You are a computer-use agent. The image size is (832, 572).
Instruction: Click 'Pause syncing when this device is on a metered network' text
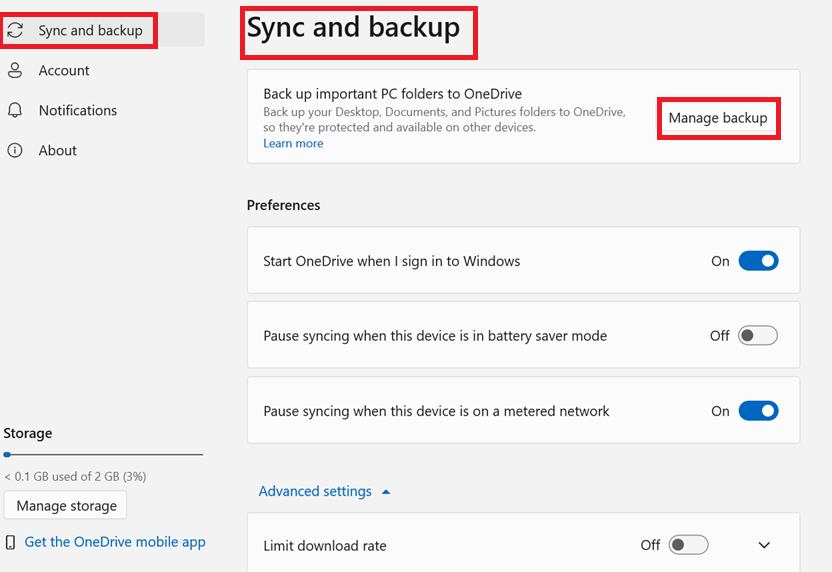pos(436,411)
